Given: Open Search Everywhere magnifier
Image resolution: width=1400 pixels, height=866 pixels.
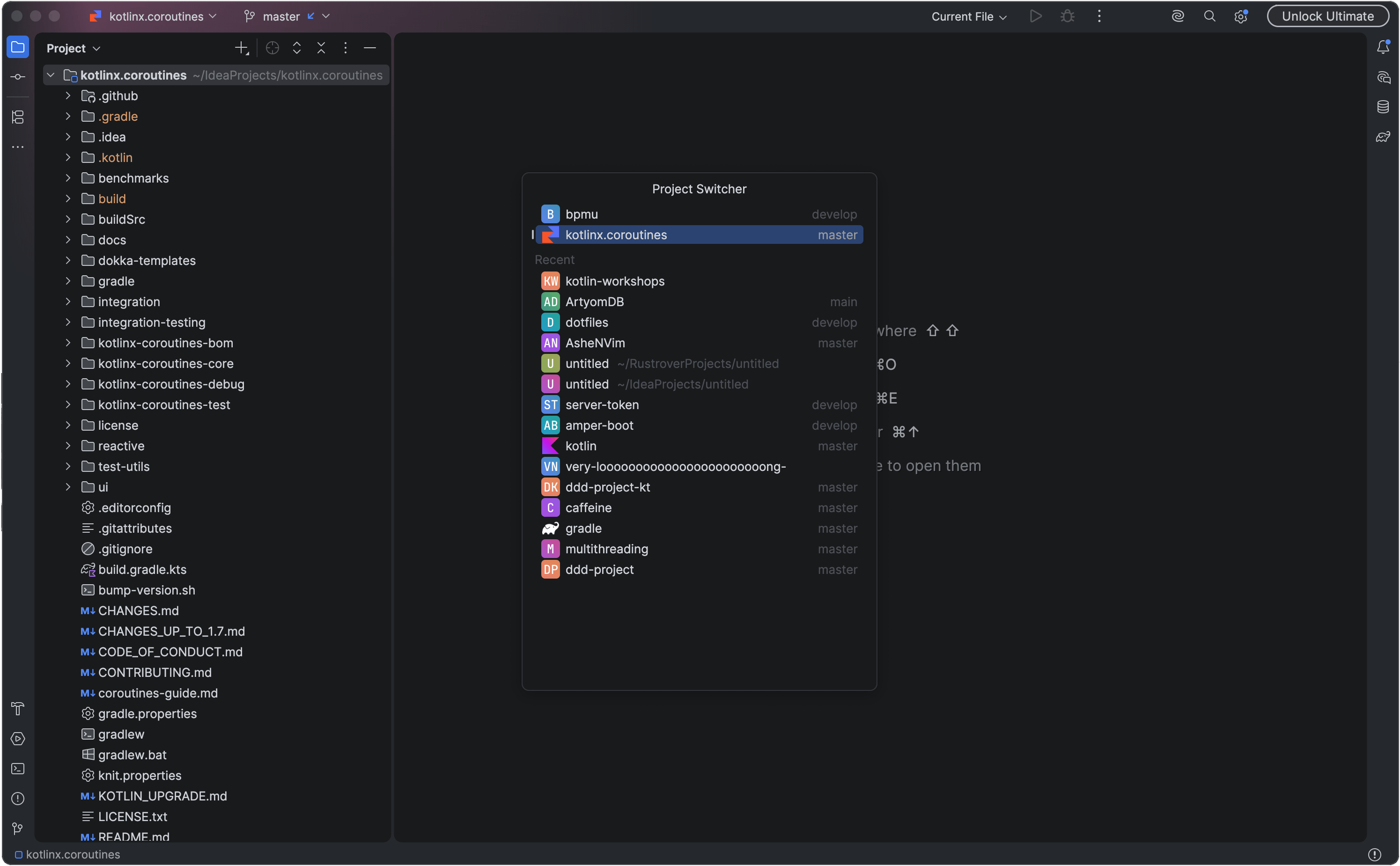Looking at the screenshot, I should (x=1209, y=16).
